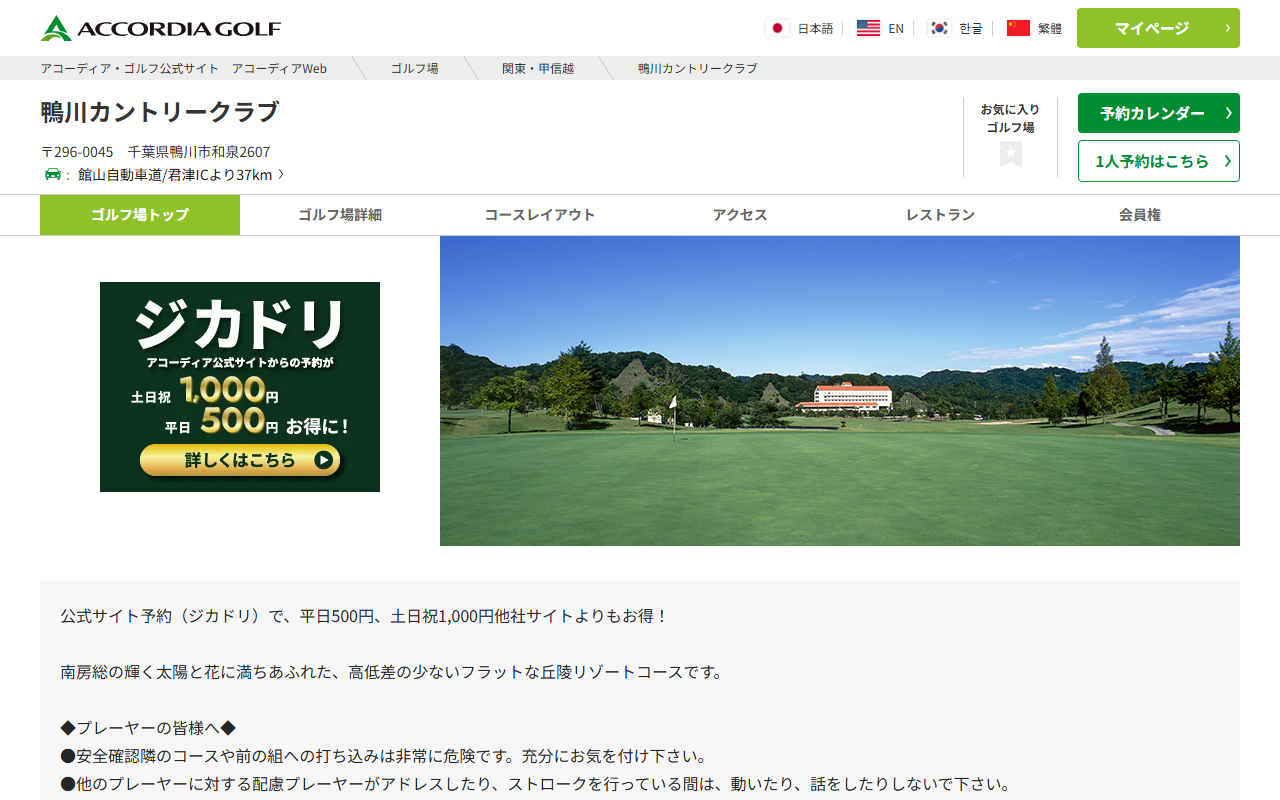
Task: Select the South Korean flag icon
Action: click(939, 28)
